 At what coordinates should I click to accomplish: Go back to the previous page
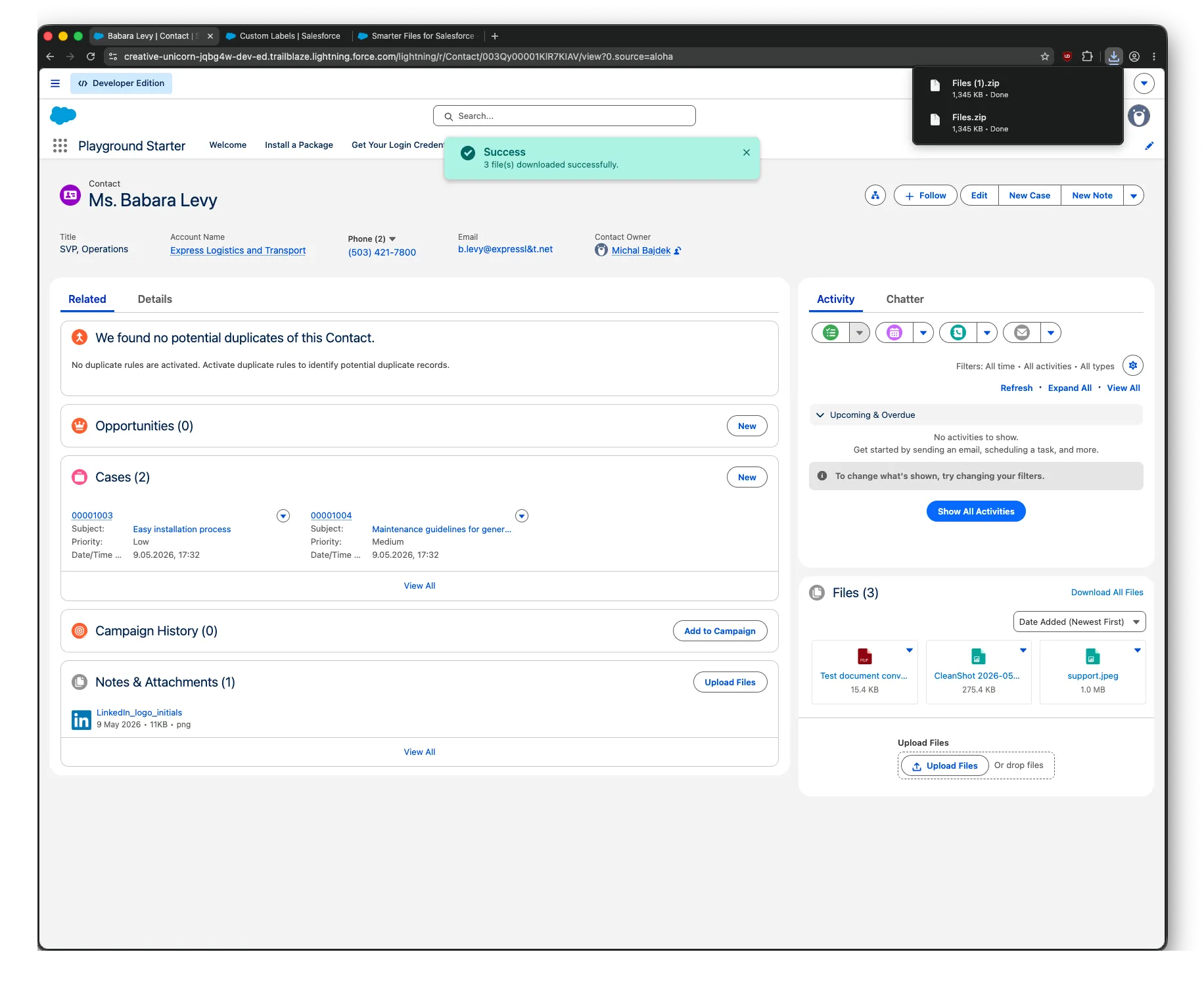click(x=50, y=57)
